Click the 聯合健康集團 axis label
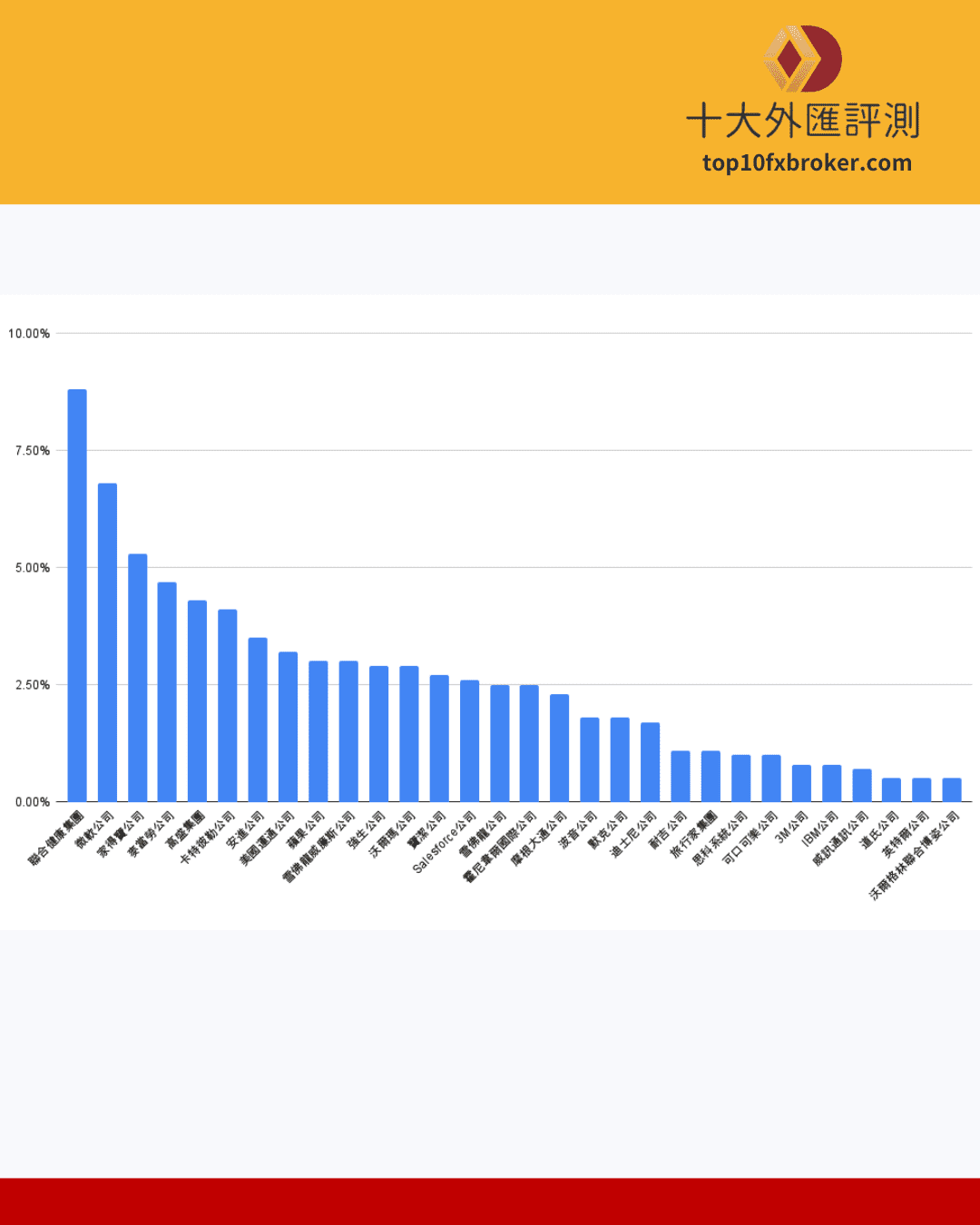980x1225 pixels. pos(56,838)
